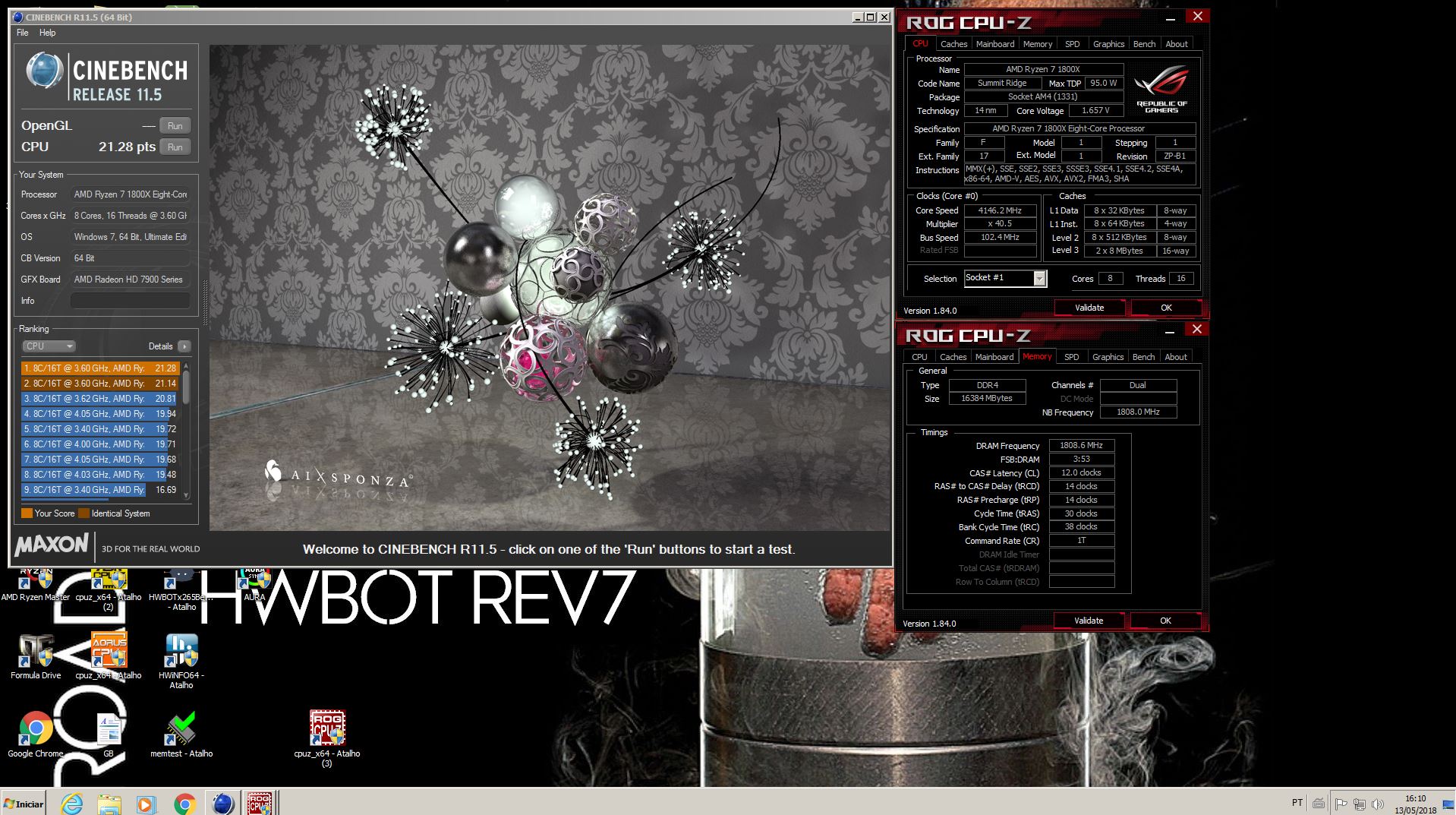Select ranking entry 9 scoring 16.69

coord(100,490)
